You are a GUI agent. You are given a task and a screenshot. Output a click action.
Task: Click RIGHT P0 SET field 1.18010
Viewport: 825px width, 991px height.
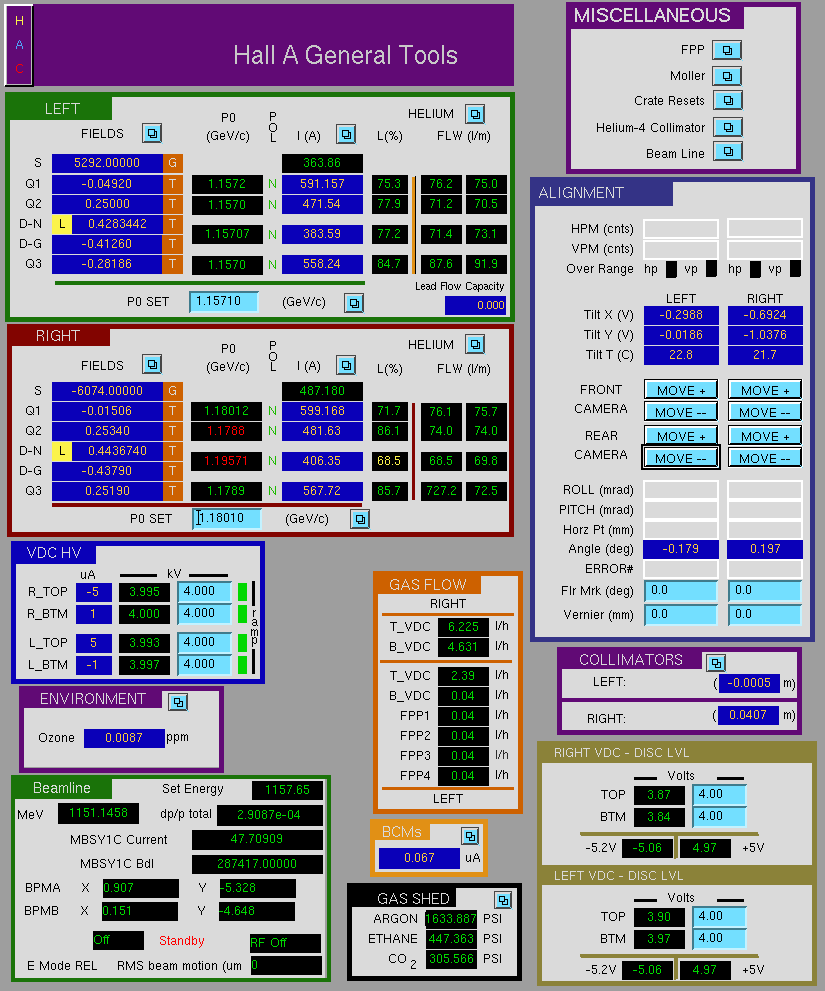(227, 518)
